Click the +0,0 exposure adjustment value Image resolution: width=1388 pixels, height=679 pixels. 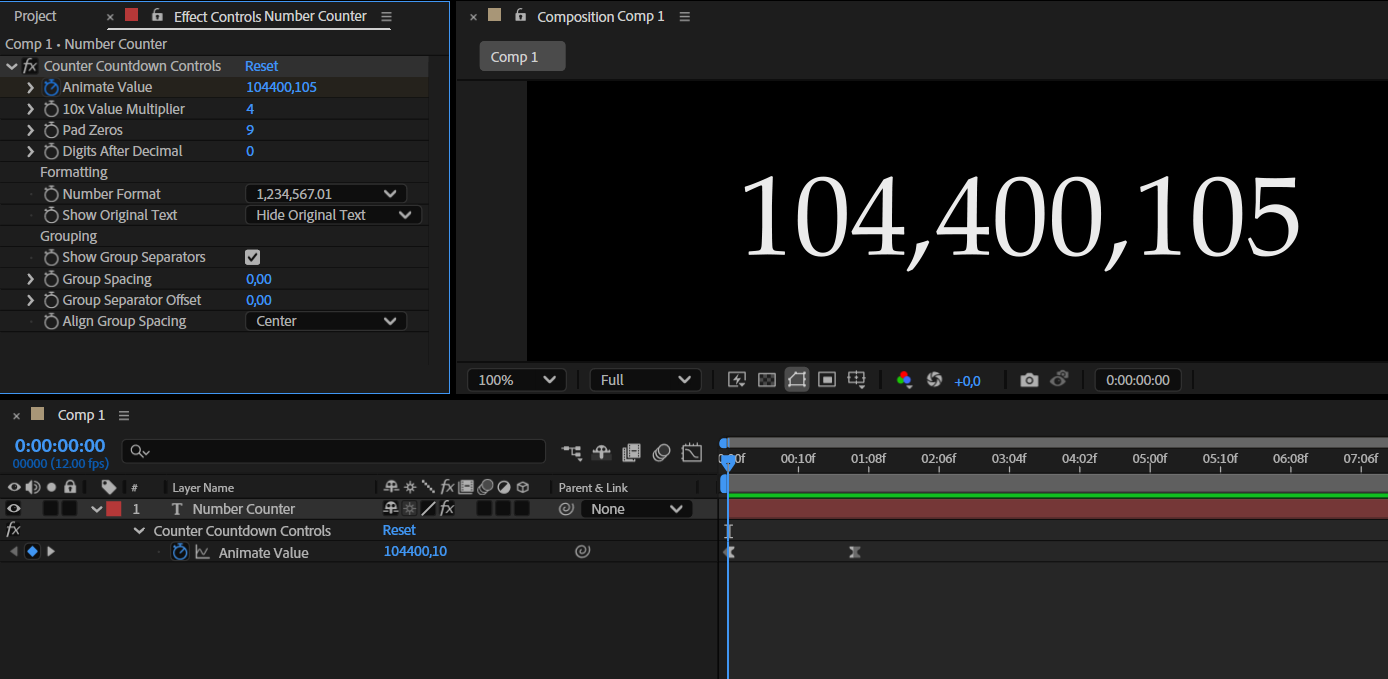coord(967,379)
